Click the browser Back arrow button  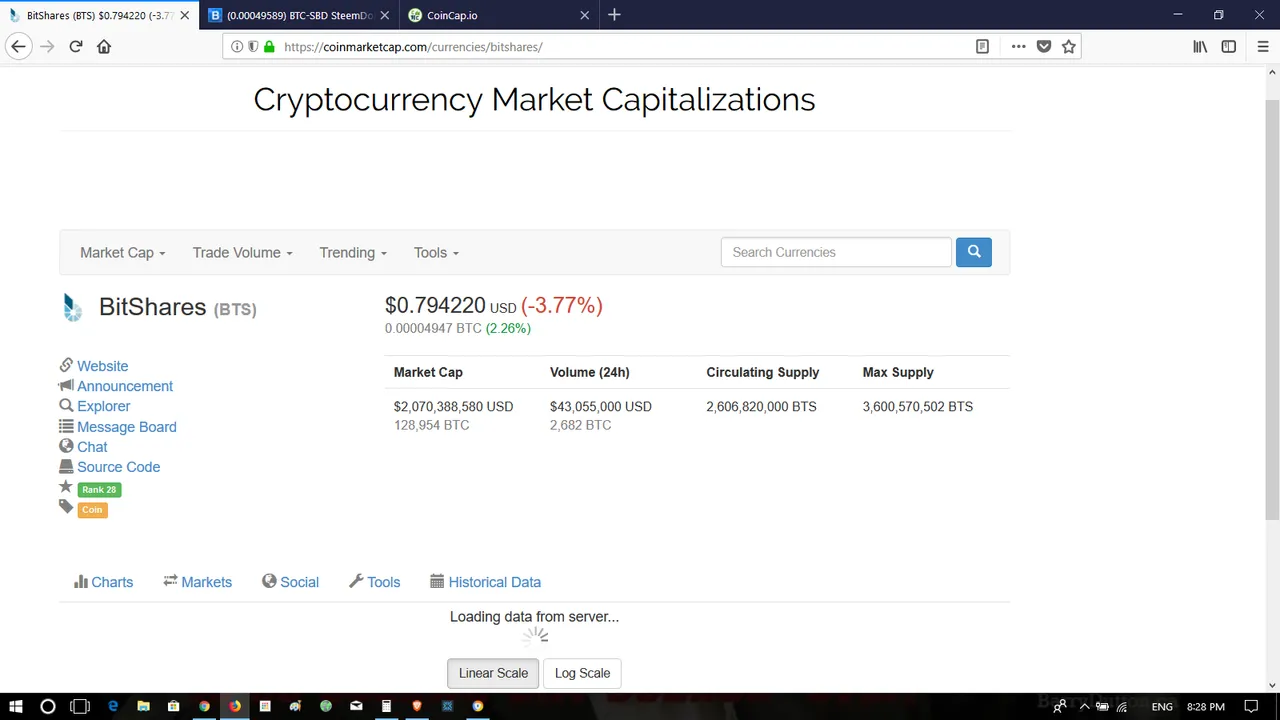coord(18,47)
